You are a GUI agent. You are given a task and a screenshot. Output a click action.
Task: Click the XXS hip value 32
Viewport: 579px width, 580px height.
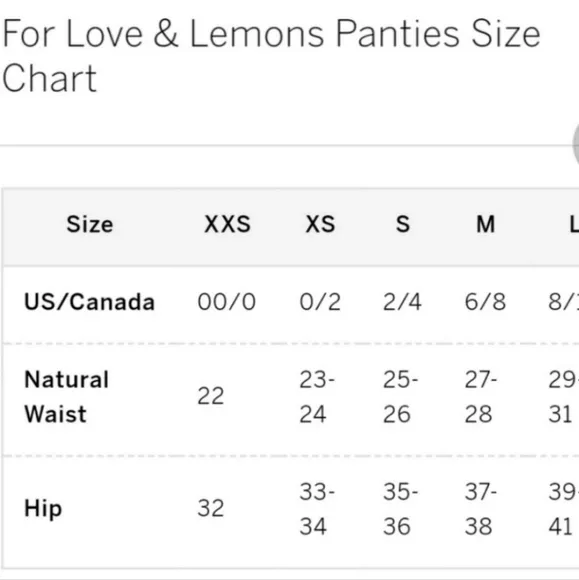[211, 508]
